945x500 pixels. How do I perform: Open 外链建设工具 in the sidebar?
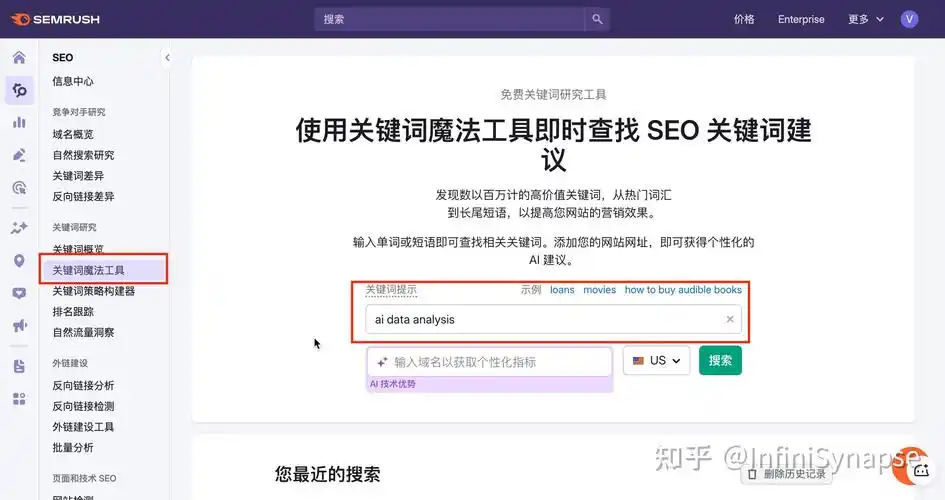click(x=83, y=427)
